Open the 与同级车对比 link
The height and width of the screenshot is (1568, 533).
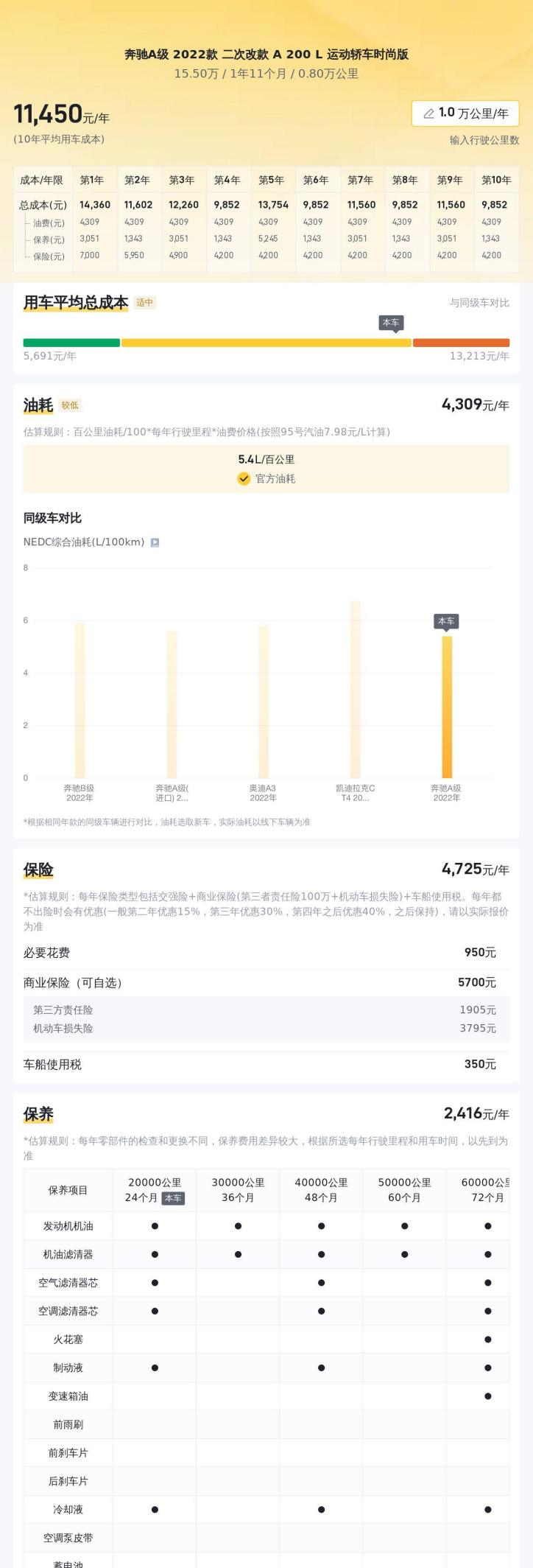pyautogui.click(x=479, y=303)
